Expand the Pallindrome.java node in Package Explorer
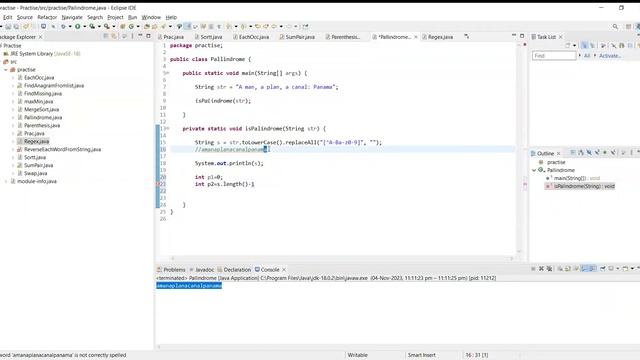The width and height of the screenshot is (640, 360). pyautogui.click(x=13, y=118)
